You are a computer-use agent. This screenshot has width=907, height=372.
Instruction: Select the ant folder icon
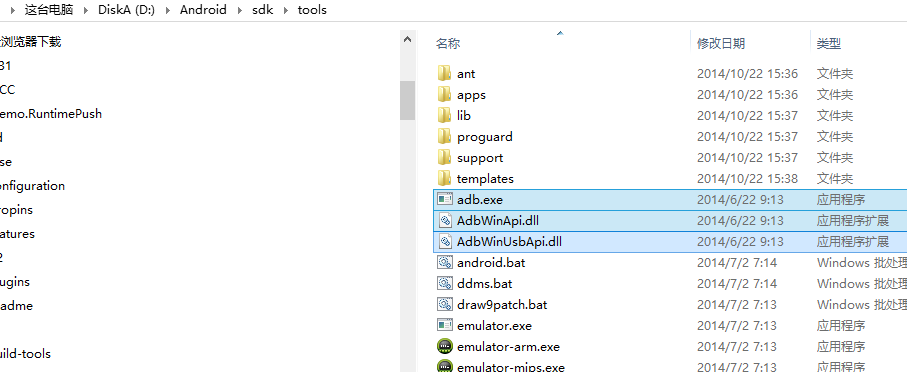[444, 73]
